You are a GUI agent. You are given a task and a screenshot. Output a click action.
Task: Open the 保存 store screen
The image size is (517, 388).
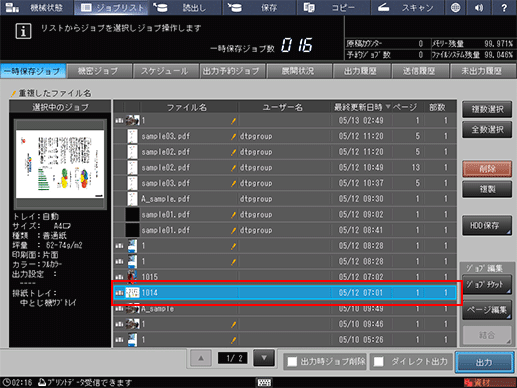click(x=259, y=7)
